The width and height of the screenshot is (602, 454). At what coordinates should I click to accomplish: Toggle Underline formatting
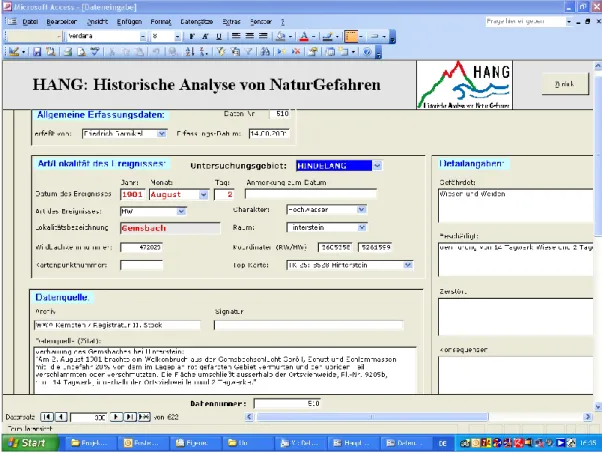click(x=219, y=36)
